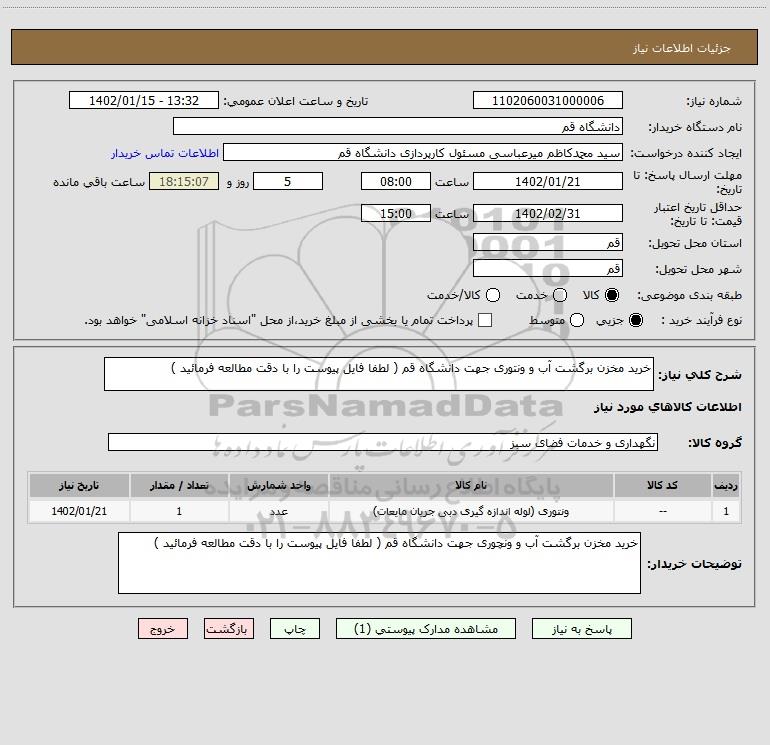Click the need date cell 1402/01/21

[x=79, y=511]
